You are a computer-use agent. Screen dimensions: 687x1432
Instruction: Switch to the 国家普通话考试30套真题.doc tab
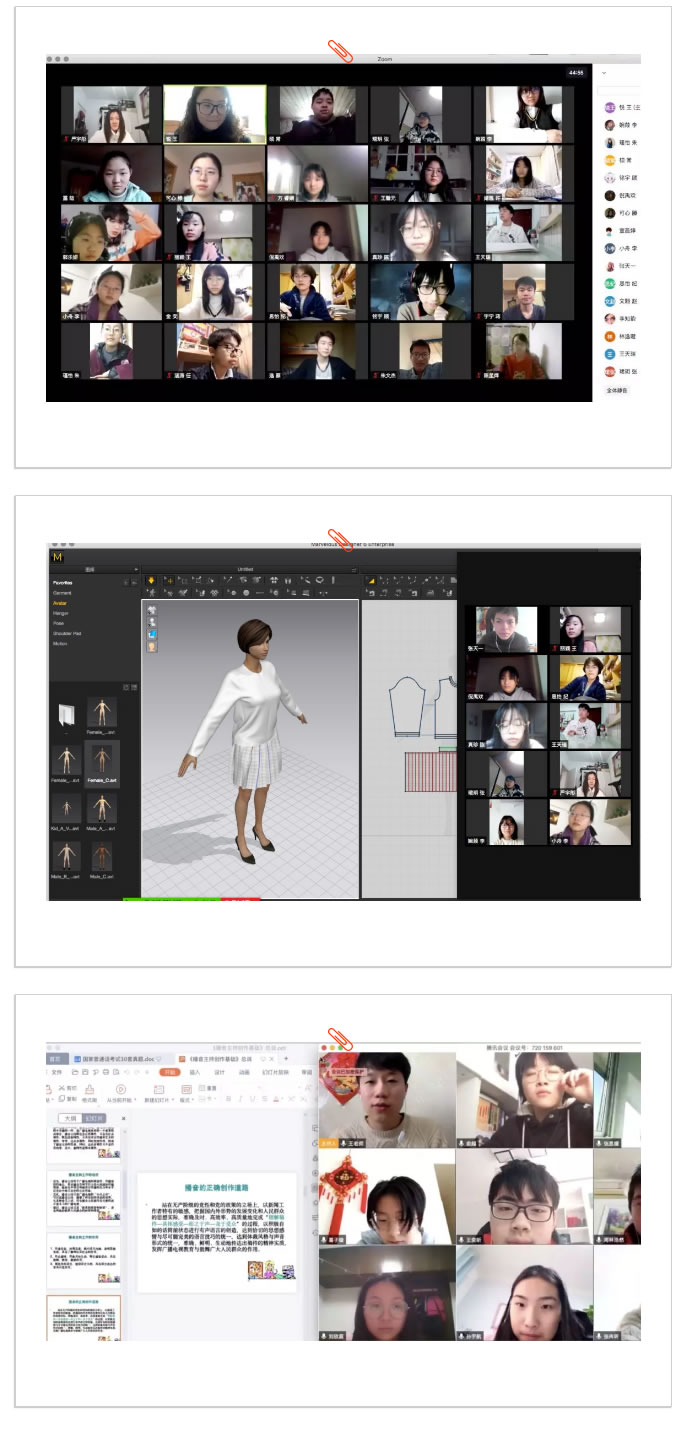pos(117,1059)
